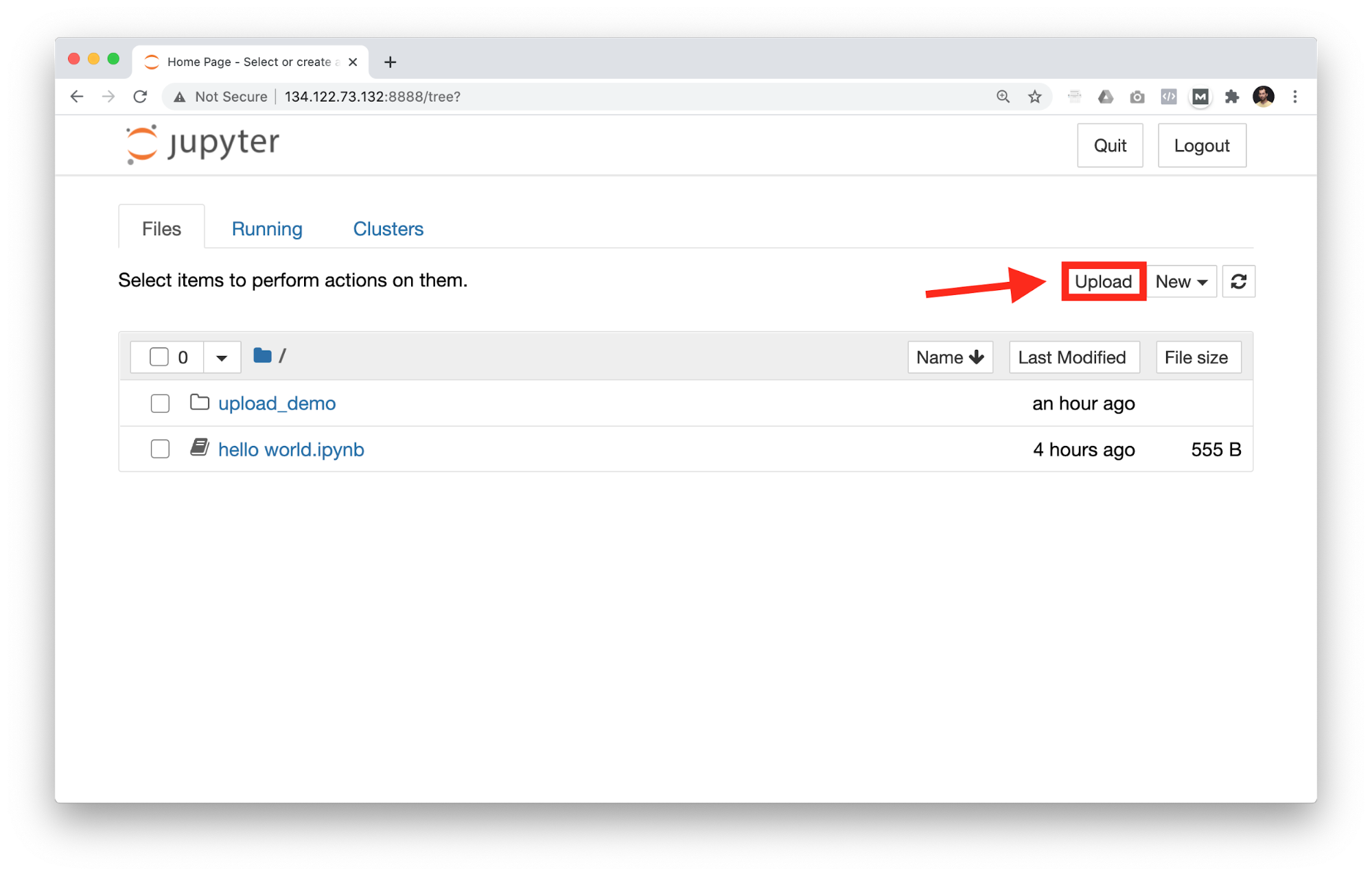Image resolution: width=1372 pixels, height=876 pixels.
Task: Click the Logout button
Action: [1202, 145]
